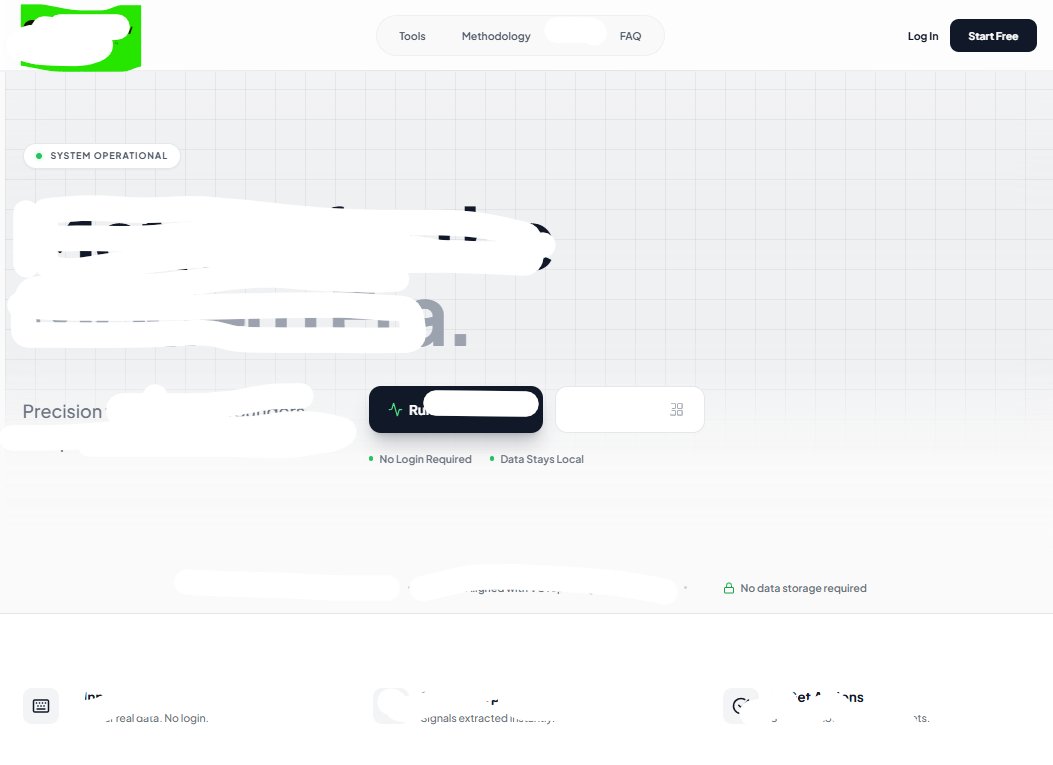The height and width of the screenshot is (765, 1053).
Task: Click the grid icon on the white button
Action: pyautogui.click(x=676, y=409)
